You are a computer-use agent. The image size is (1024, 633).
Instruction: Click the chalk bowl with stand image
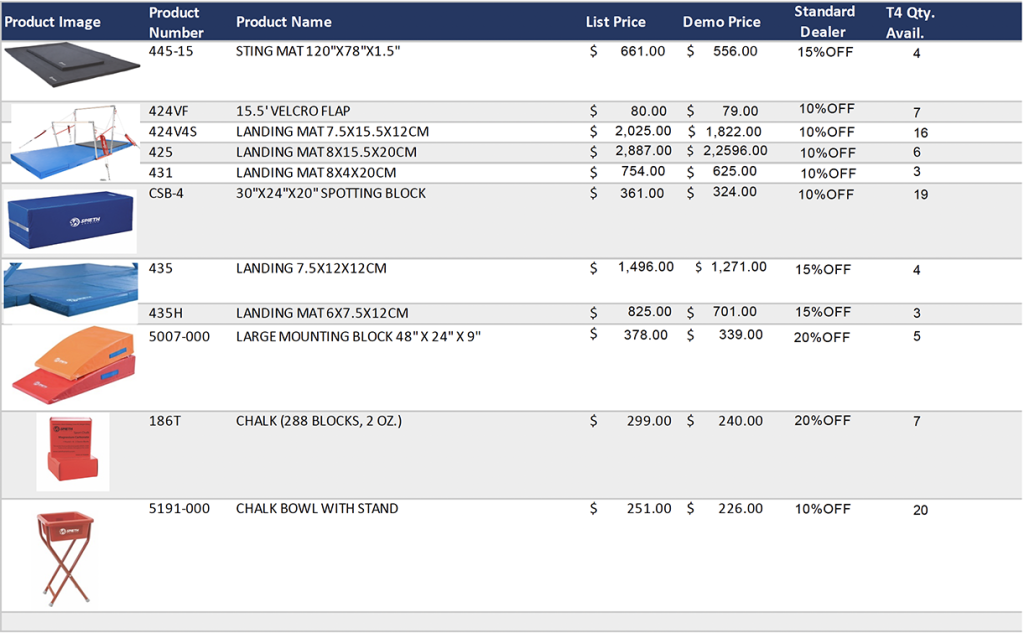coord(69,553)
